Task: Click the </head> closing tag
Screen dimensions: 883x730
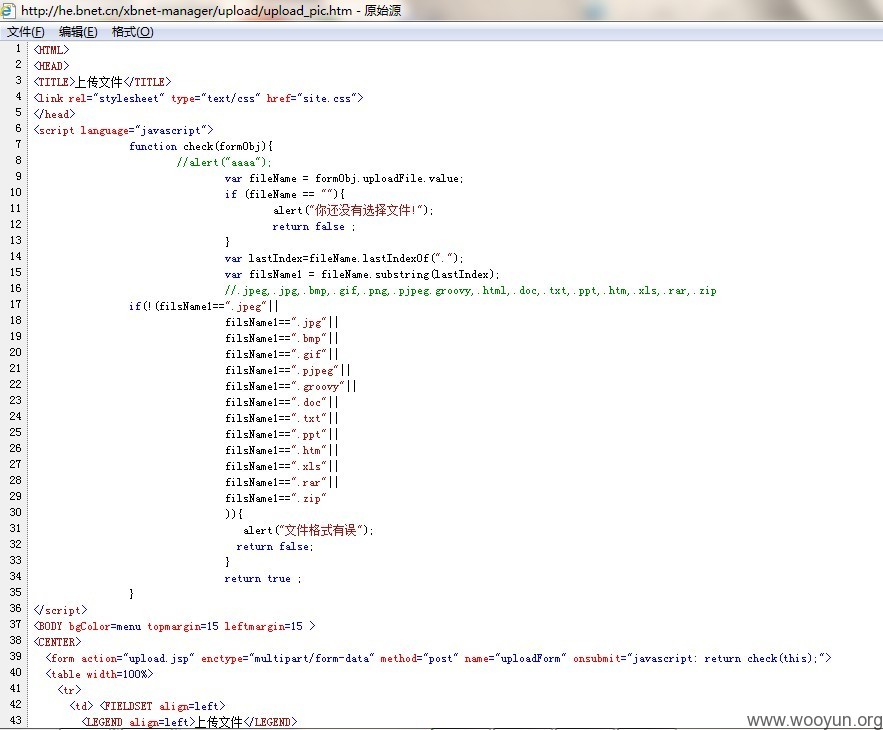Action: pos(54,114)
